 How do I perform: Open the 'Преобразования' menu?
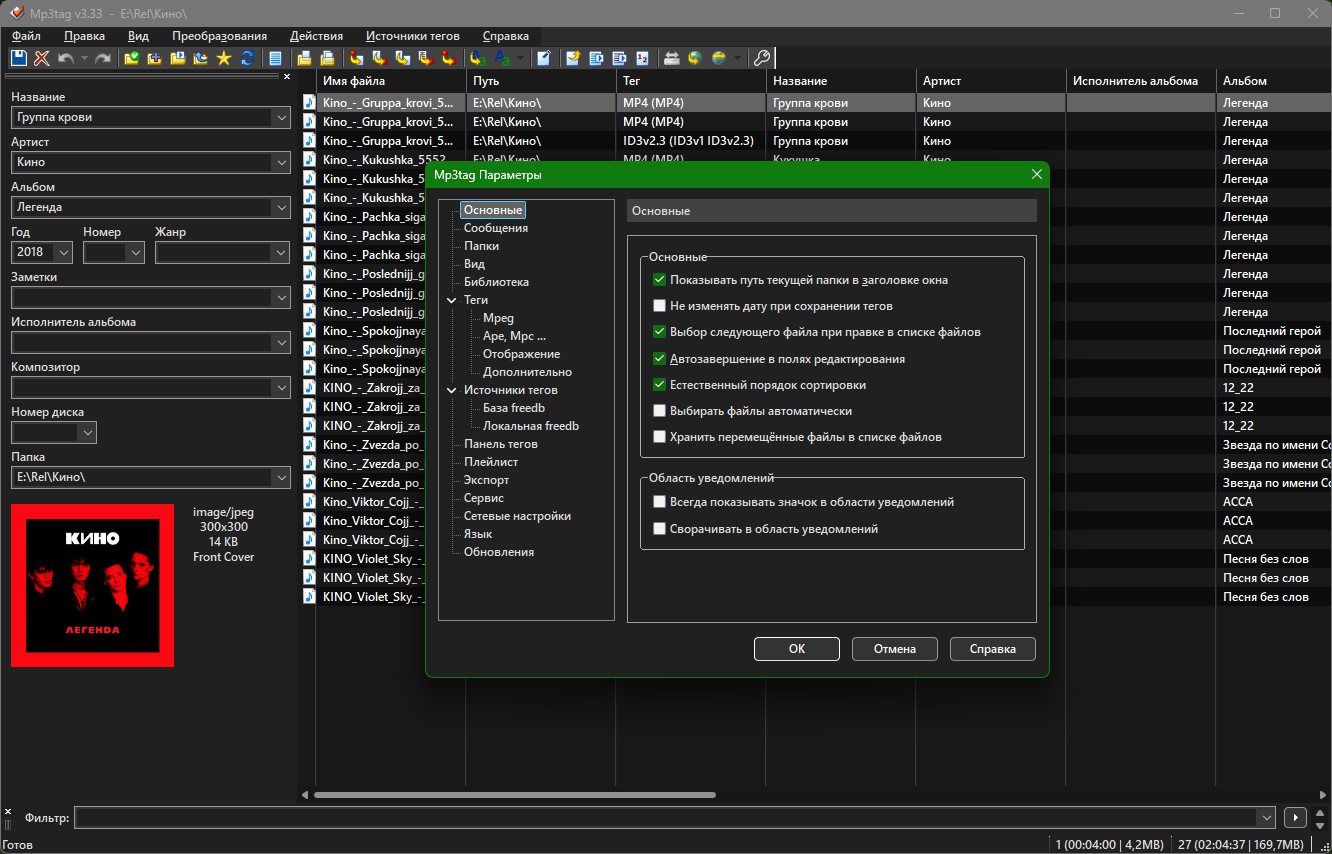219,35
